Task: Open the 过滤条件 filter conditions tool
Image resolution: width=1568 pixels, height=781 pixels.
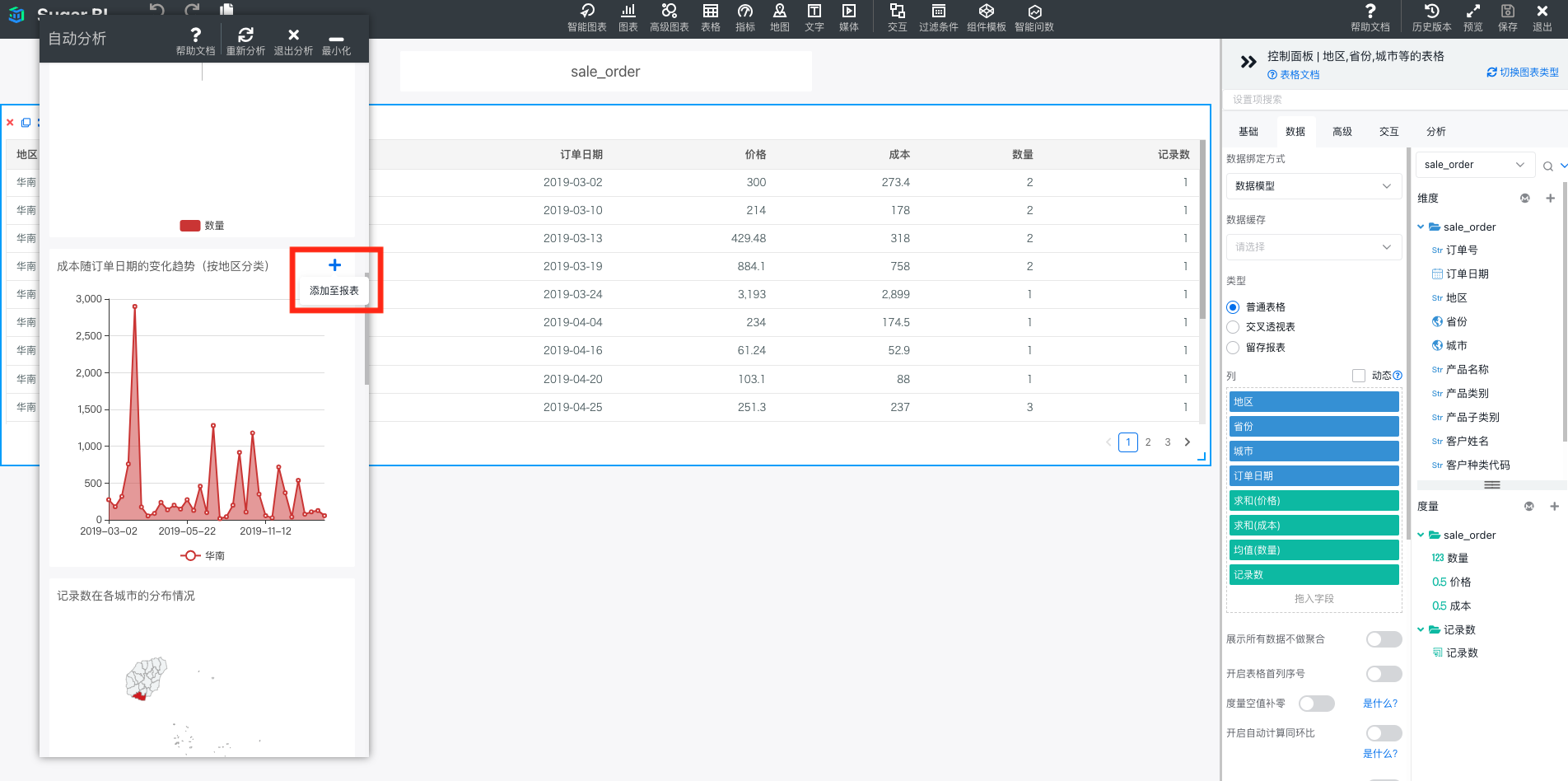Action: [x=938, y=17]
